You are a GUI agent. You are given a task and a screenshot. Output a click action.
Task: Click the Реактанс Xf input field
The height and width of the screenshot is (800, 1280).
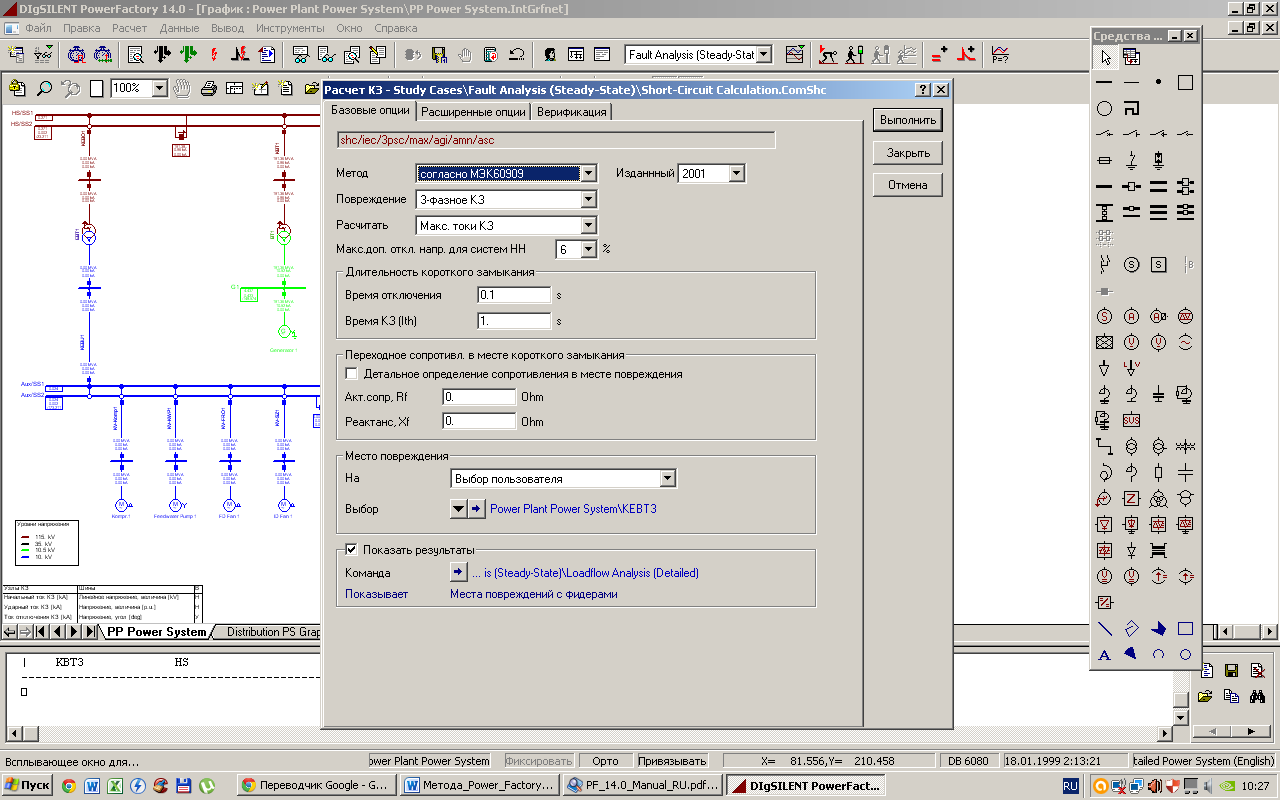click(479, 421)
